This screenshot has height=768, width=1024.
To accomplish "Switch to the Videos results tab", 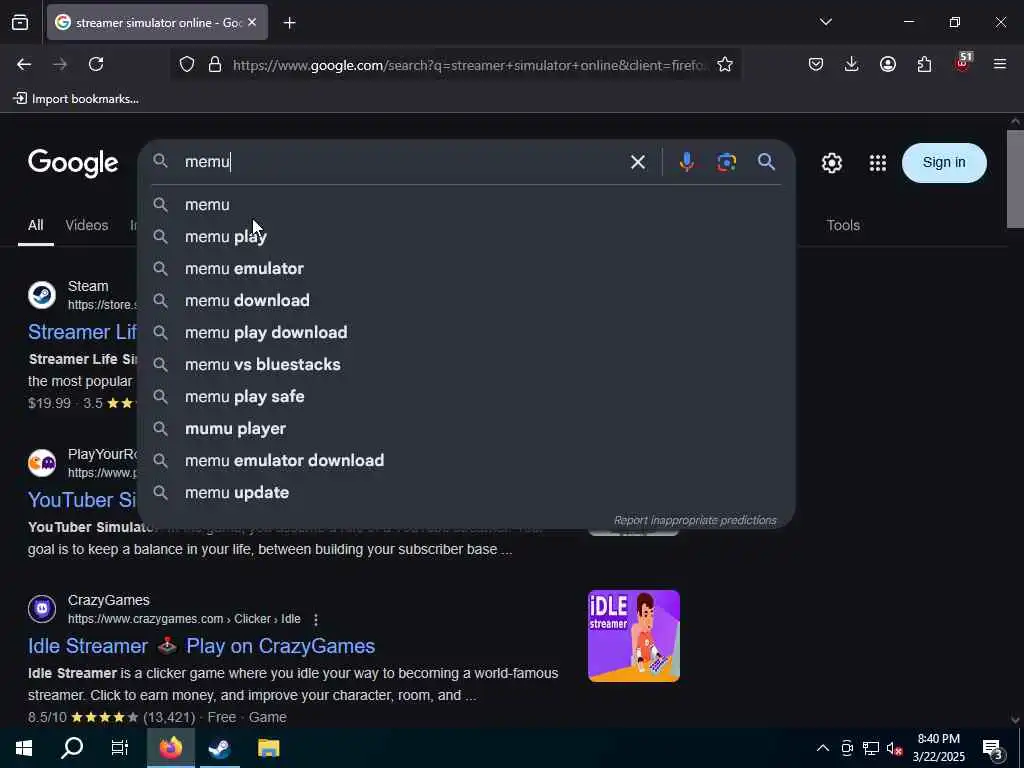I will coord(87,225).
